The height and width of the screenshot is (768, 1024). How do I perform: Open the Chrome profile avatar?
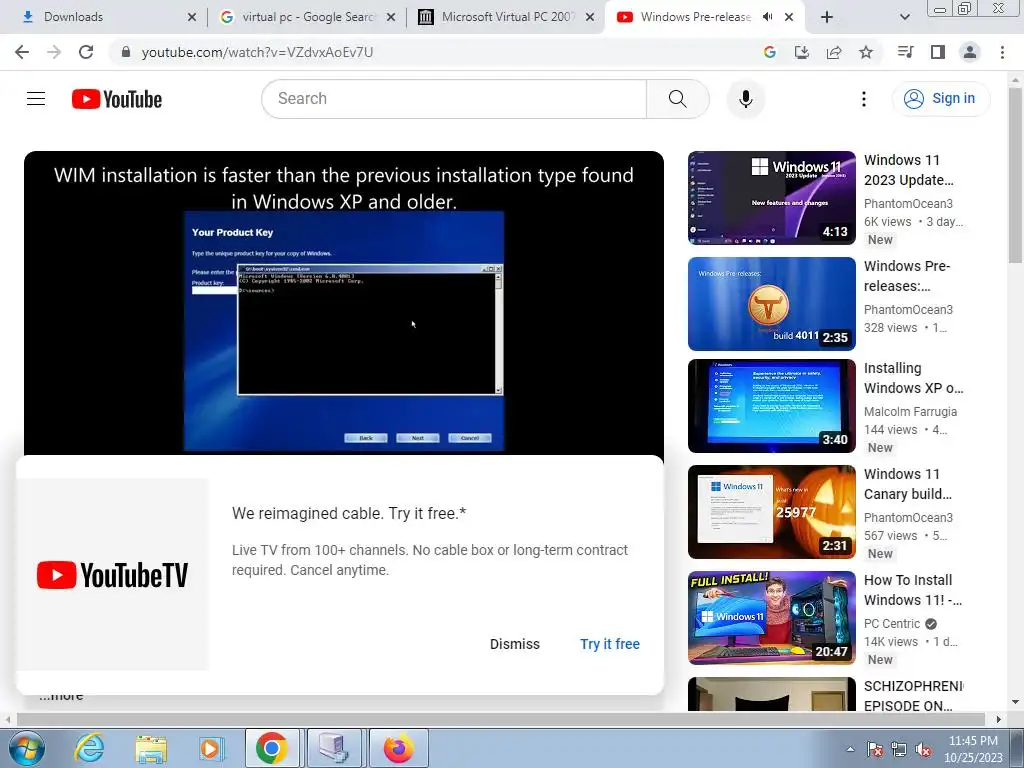(x=969, y=52)
